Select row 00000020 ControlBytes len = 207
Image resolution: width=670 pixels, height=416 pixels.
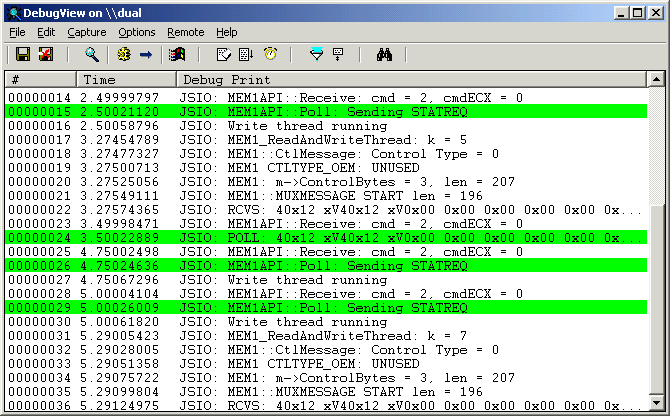click(326, 182)
